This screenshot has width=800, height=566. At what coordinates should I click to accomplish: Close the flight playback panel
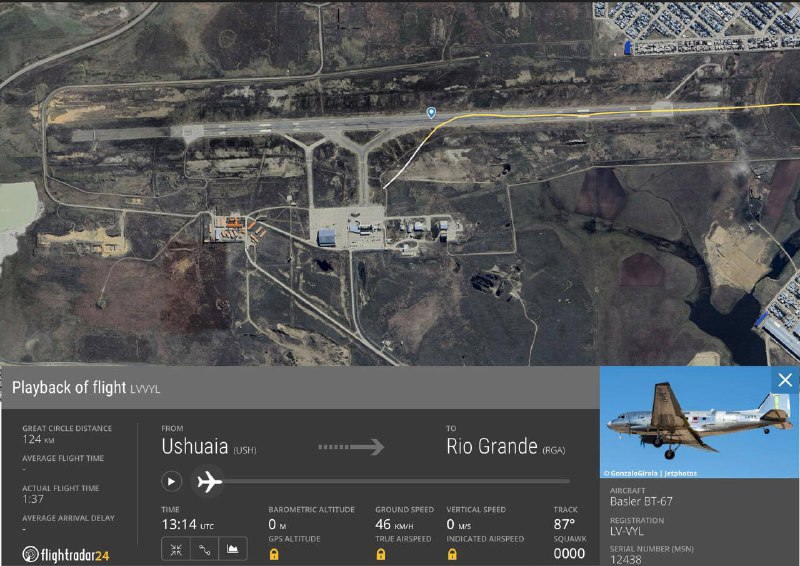pyautogui.click(x=785, y=380)
